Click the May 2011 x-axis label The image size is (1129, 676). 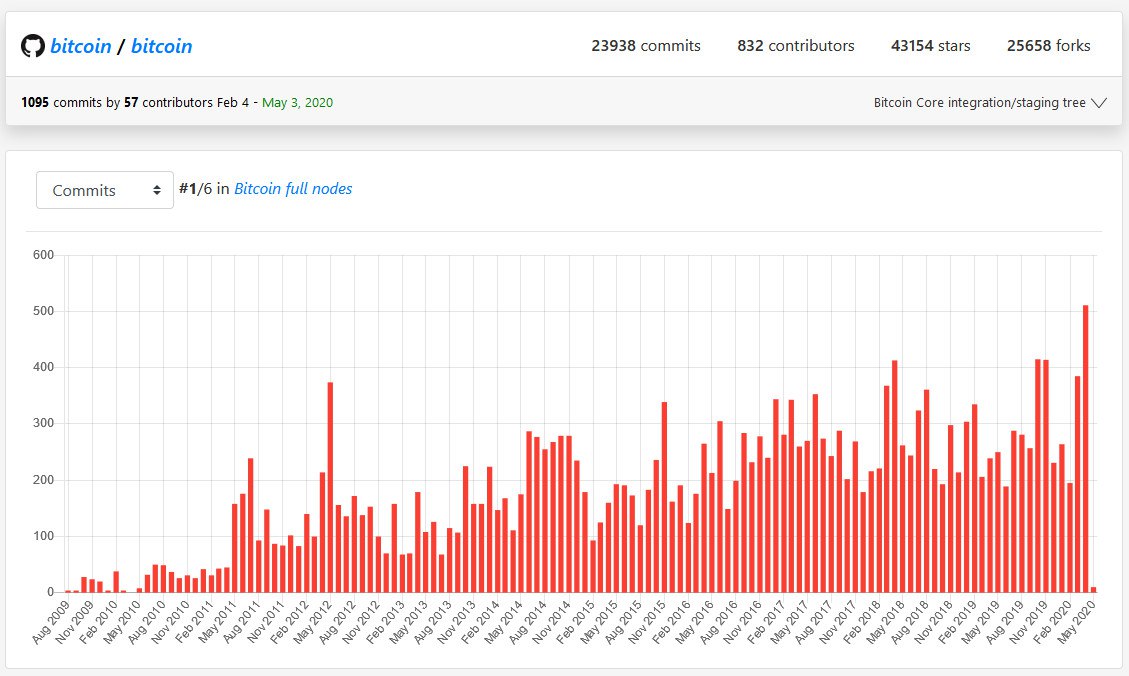(217, 621)
